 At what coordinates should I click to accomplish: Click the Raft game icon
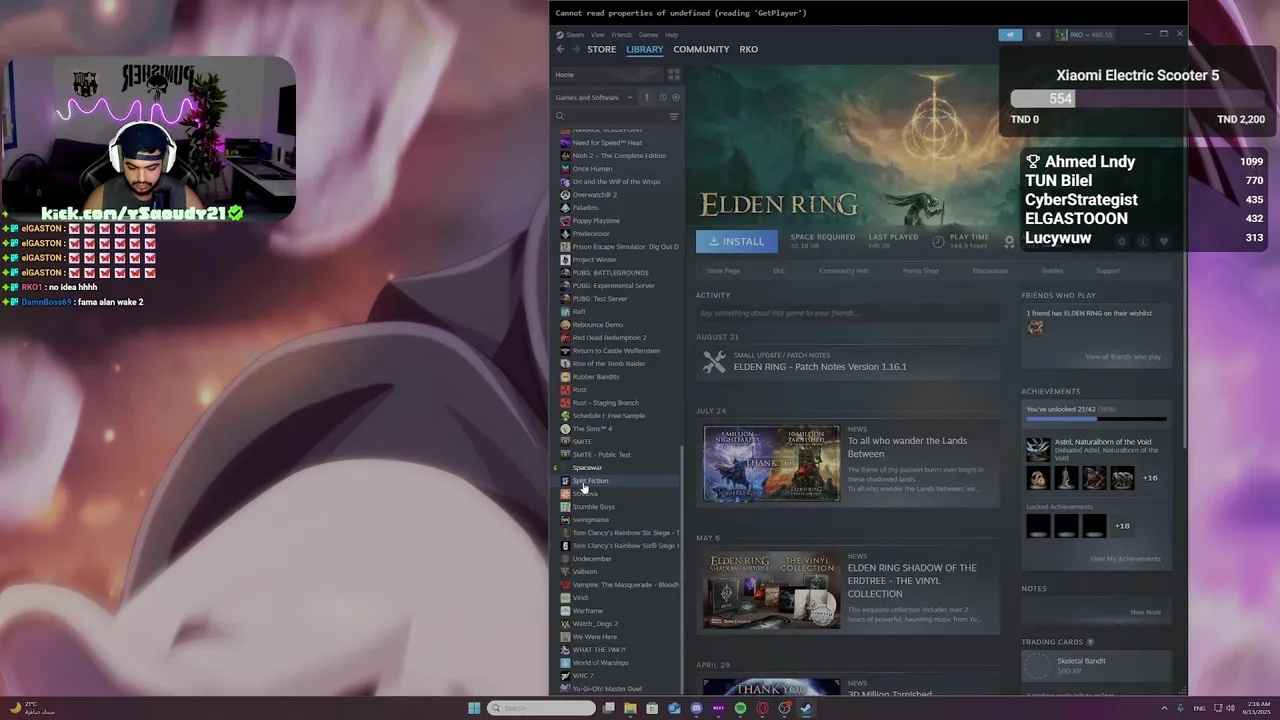click(x=565, y=312)
